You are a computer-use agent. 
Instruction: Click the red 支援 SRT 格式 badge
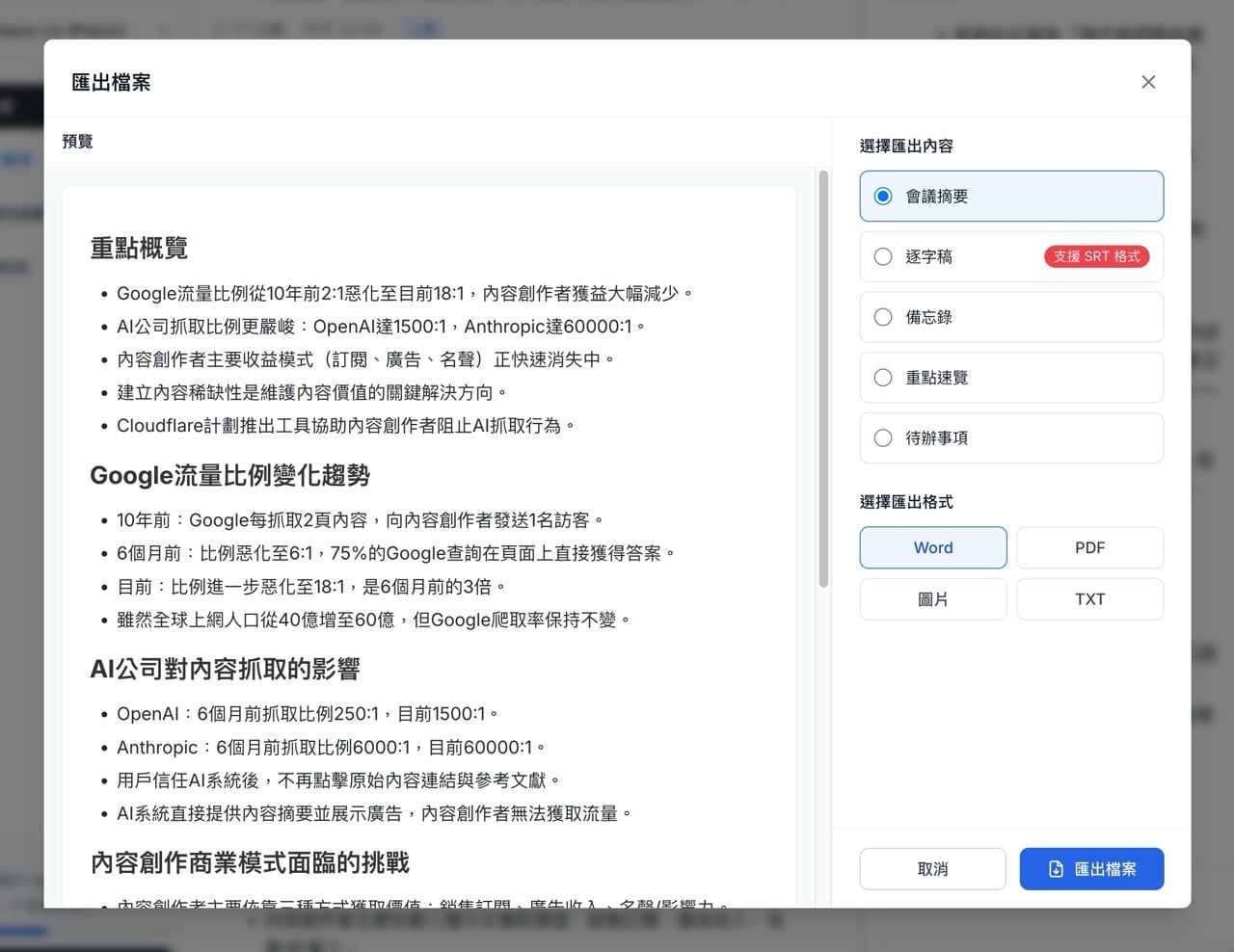pyautogui.click(x=1096, y=256)
